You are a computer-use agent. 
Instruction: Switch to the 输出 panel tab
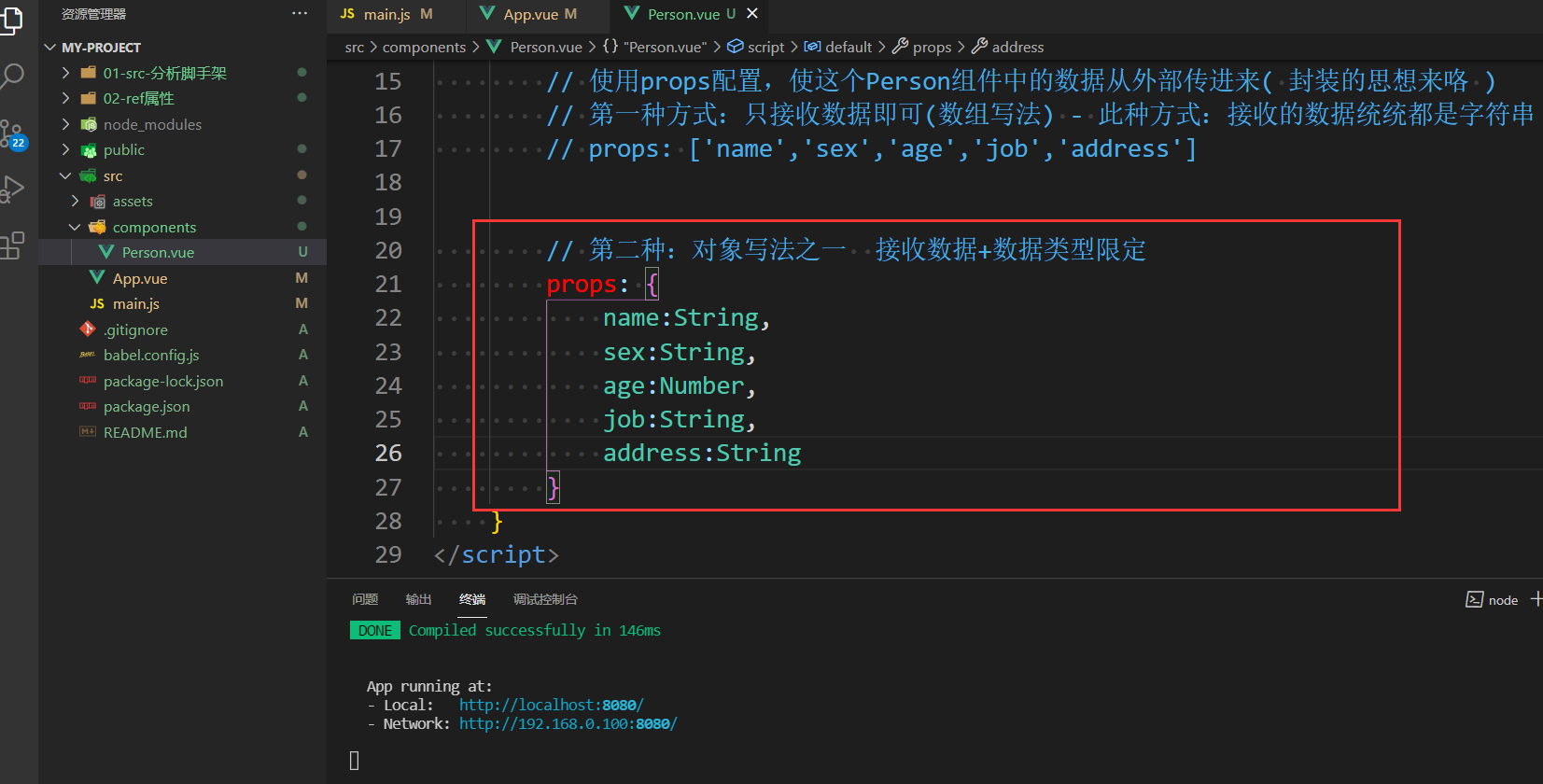click(x=418, y=599)
